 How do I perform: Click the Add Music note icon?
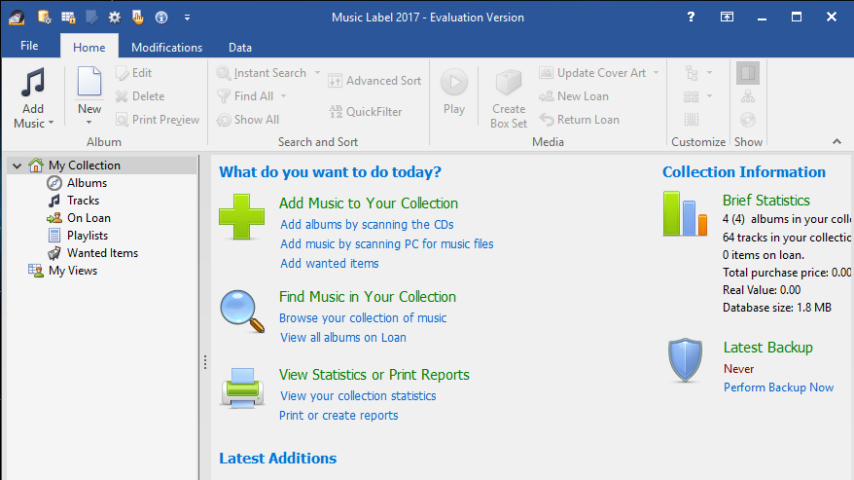[33, 82]
